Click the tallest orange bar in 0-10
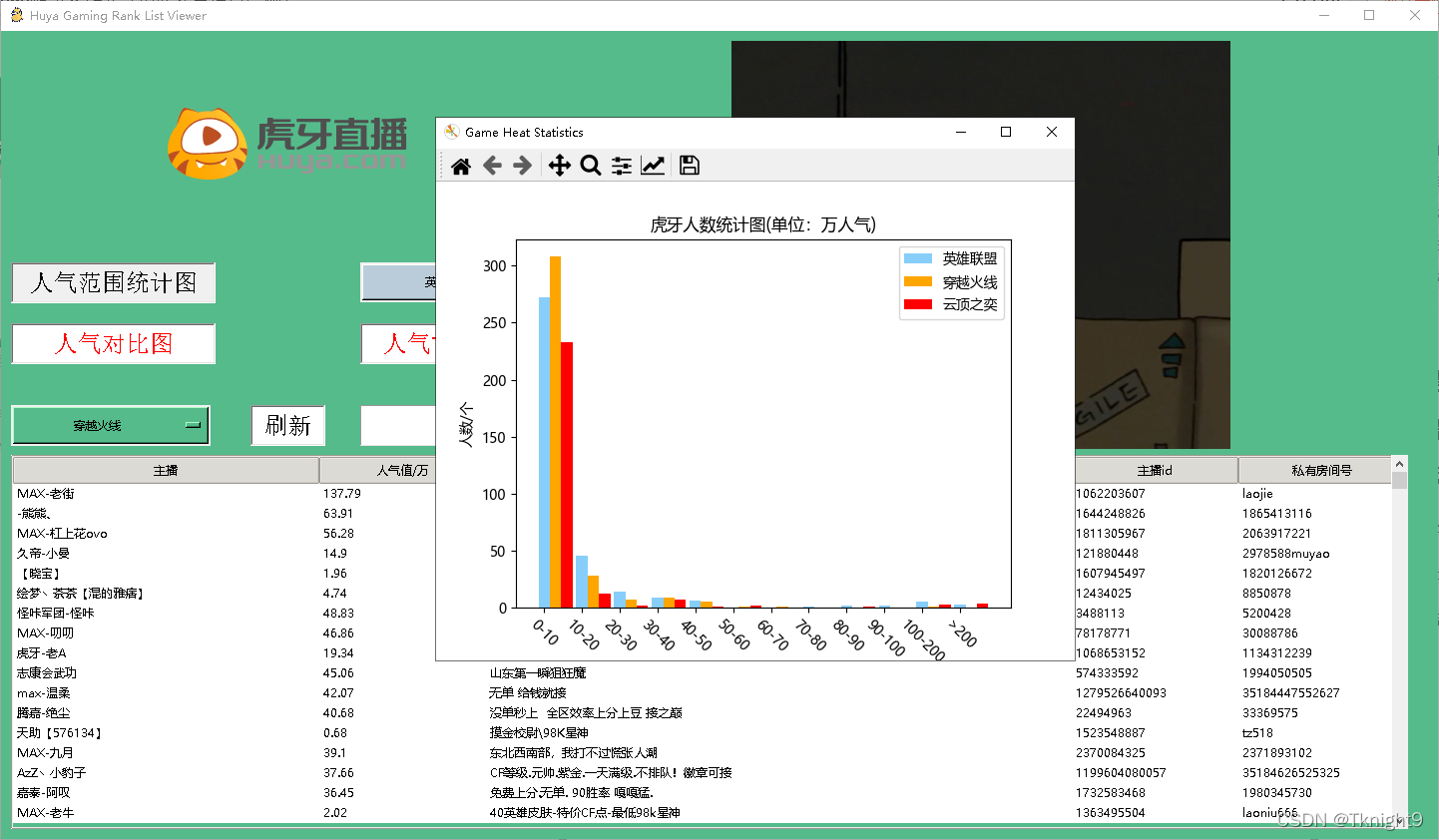Viewport: 1439px width, 840px height. (x=556, y=432)
